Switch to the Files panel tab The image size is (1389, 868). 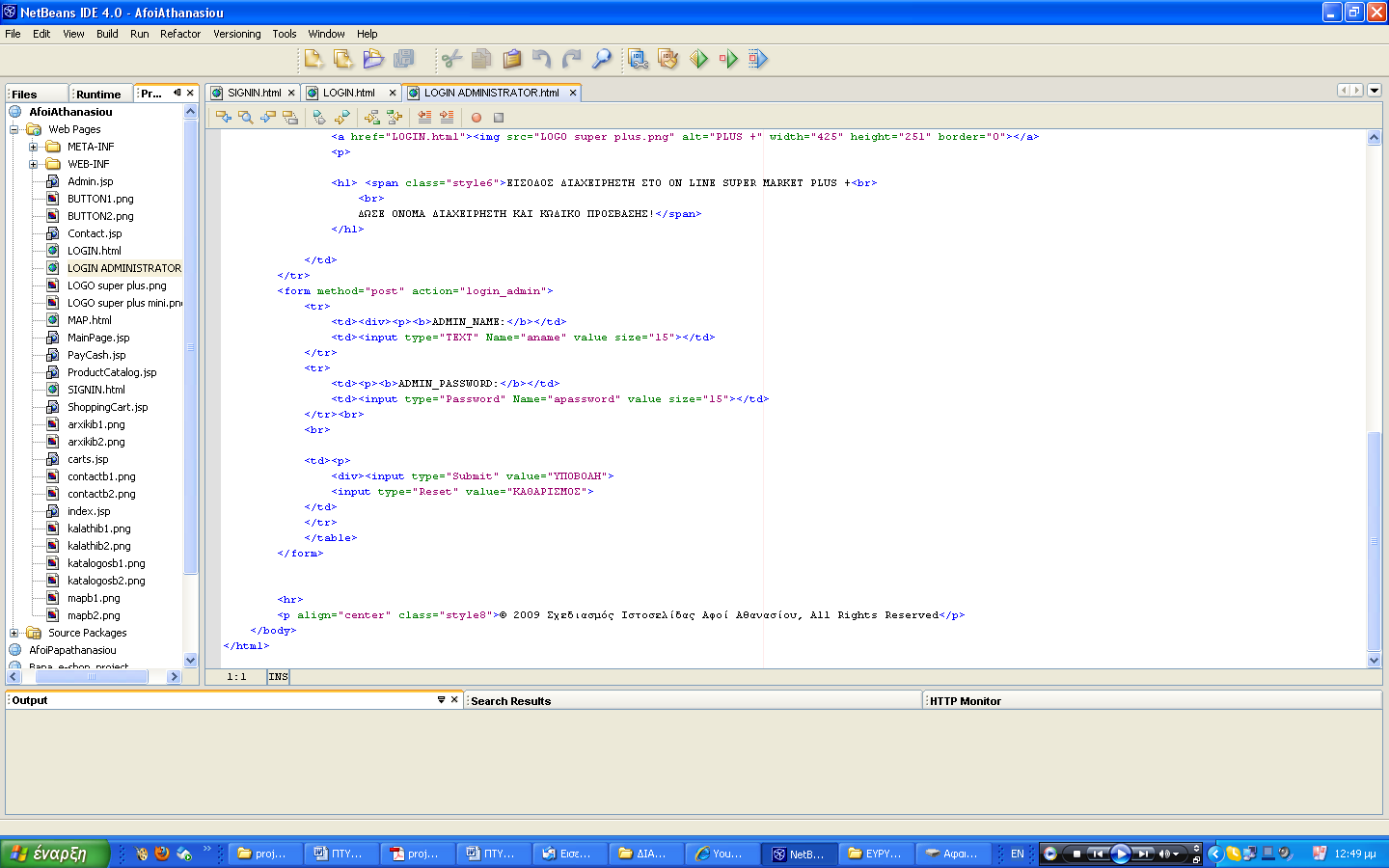point(37,94)
